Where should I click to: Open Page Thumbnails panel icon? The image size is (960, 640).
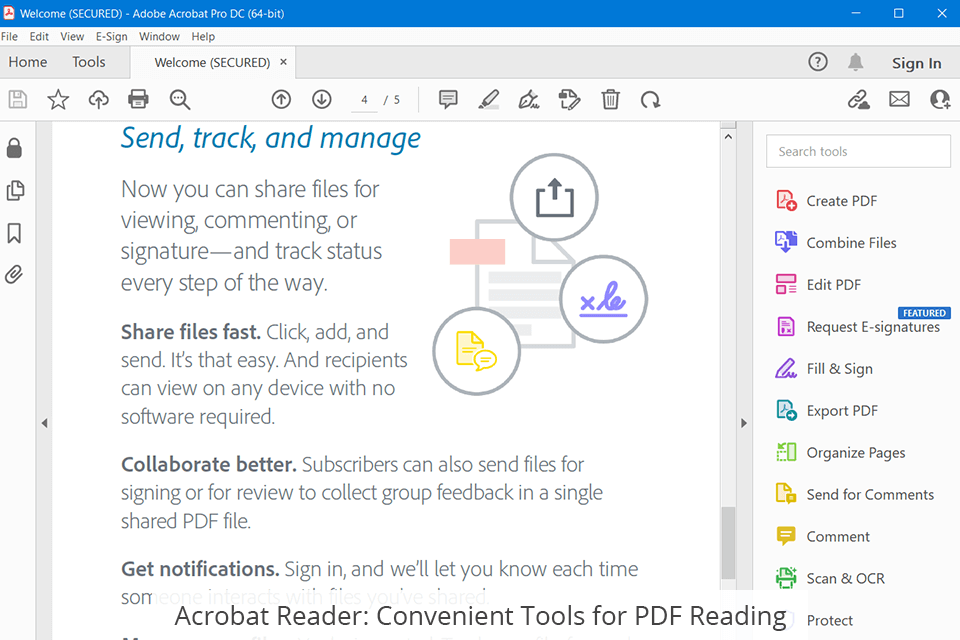pos(15,190)
